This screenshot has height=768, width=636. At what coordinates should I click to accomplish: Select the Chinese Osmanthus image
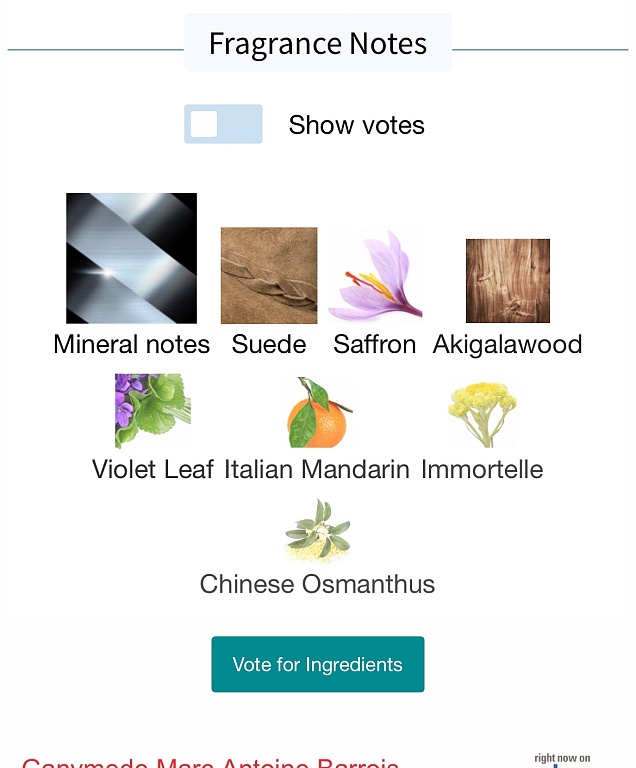click(318, 531)
